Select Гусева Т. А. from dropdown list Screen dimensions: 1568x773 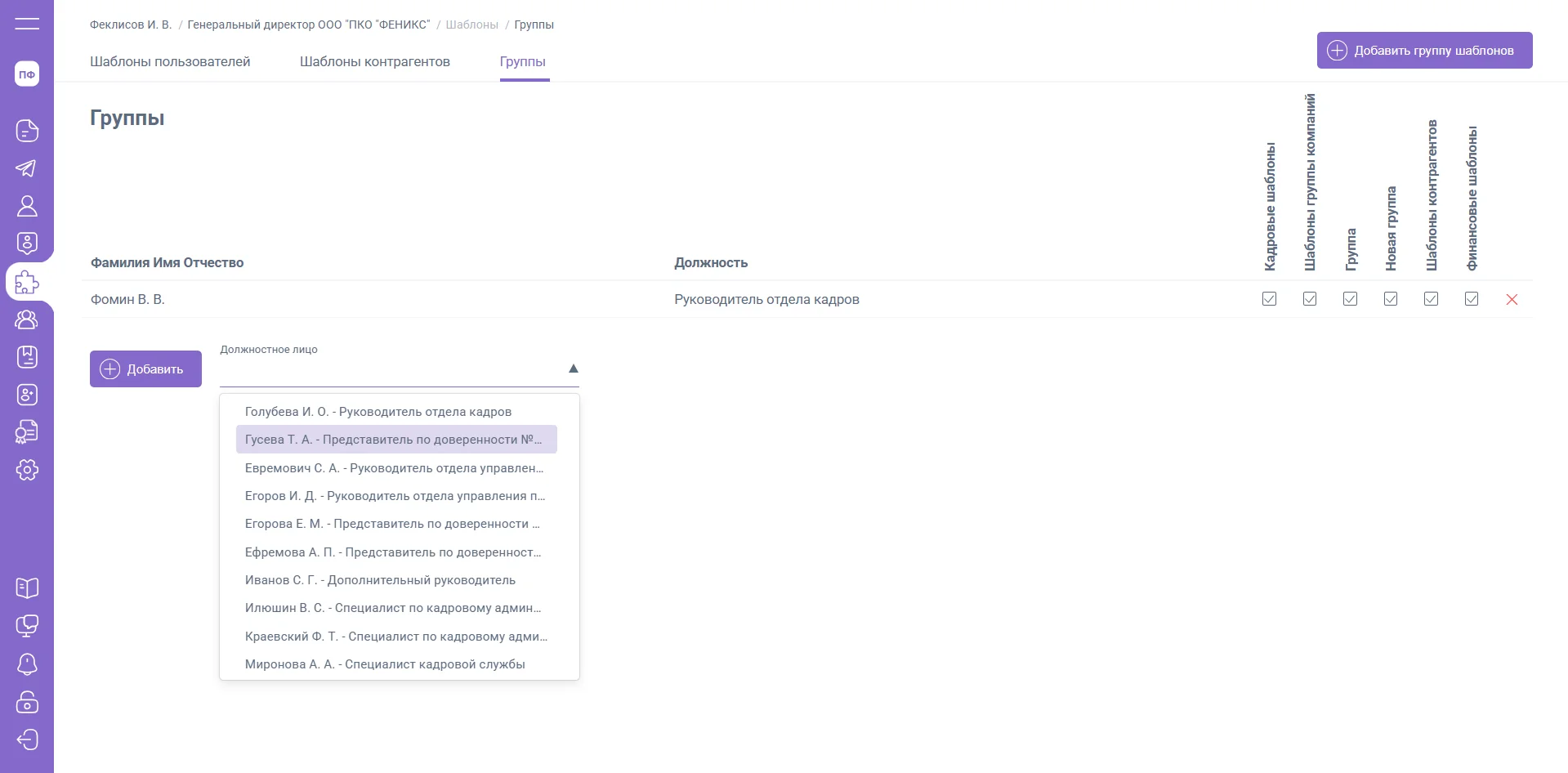pos(395,440)
